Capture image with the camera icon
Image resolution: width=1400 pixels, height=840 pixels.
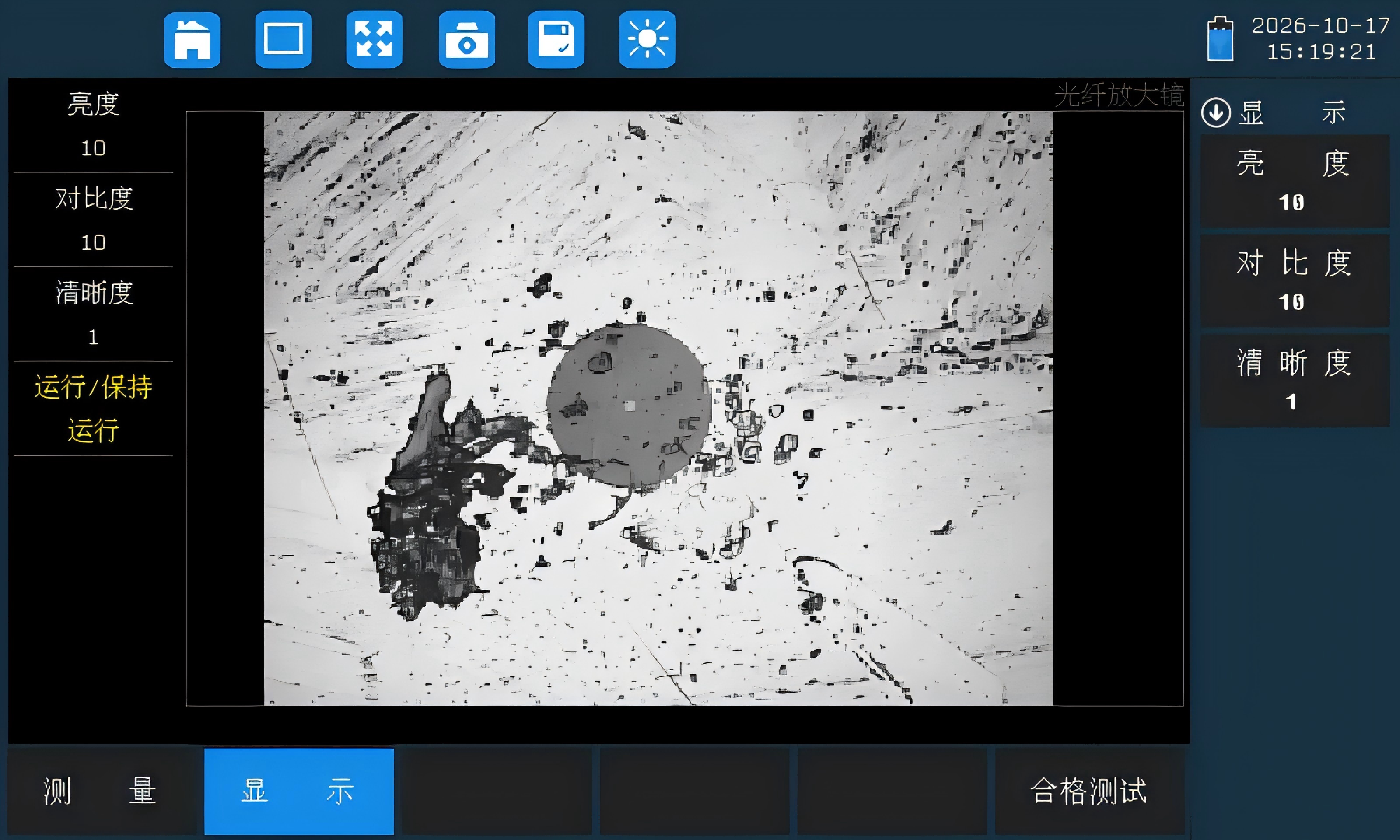467,39
